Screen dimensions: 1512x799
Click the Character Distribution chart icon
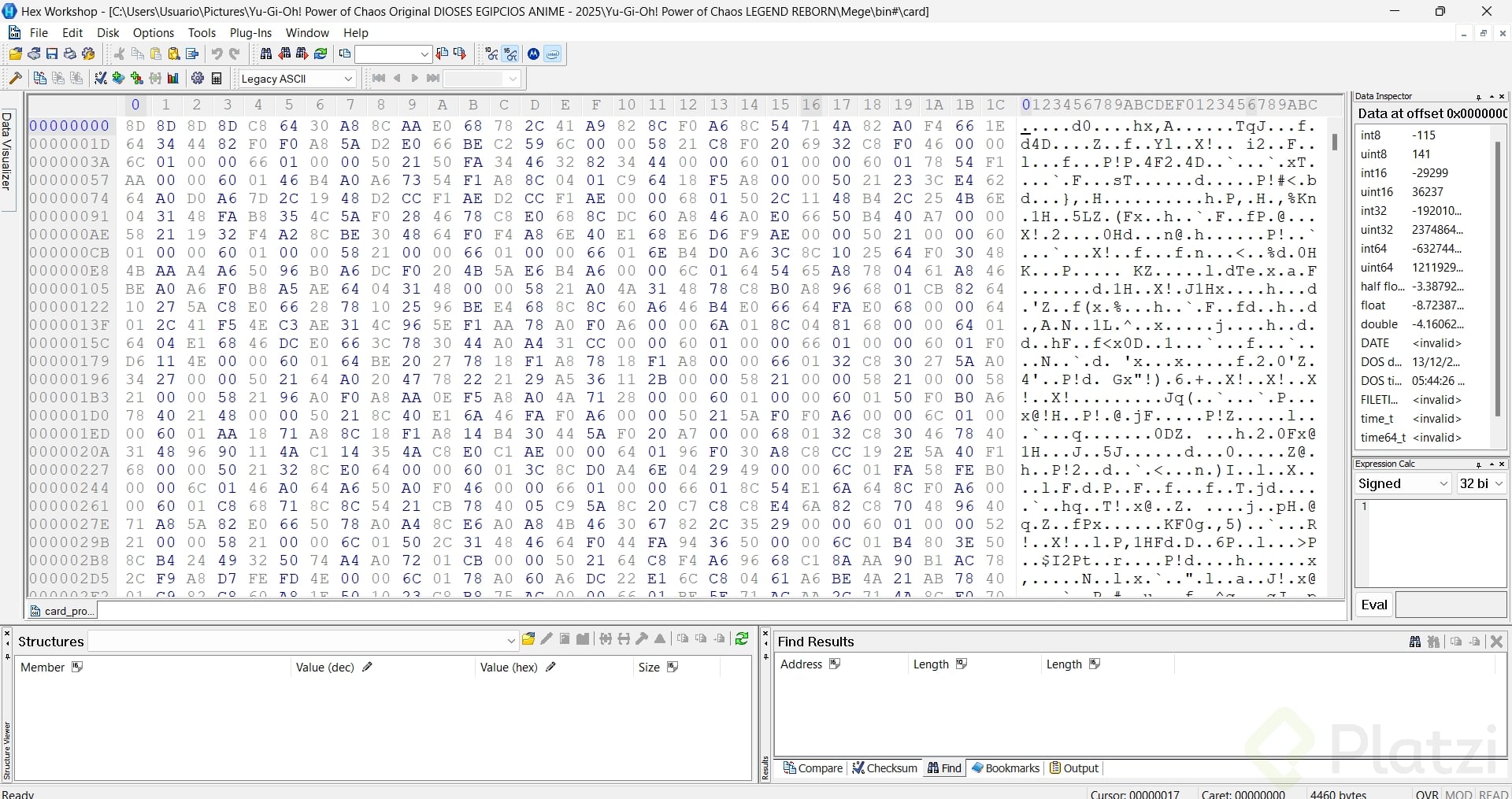coord(173,79)
